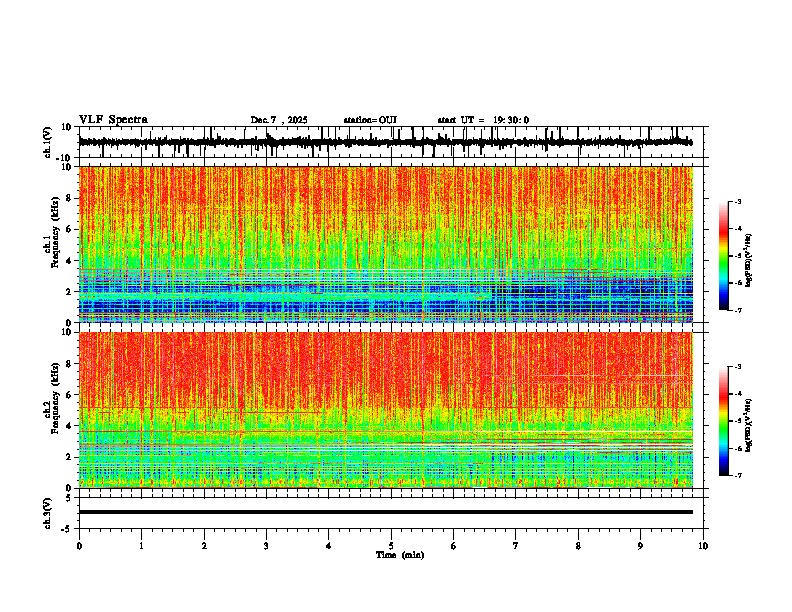Click the "ch.1(V)" y-axis label
The height and width of the screenshot is (612, 792).
click(48, 142)
